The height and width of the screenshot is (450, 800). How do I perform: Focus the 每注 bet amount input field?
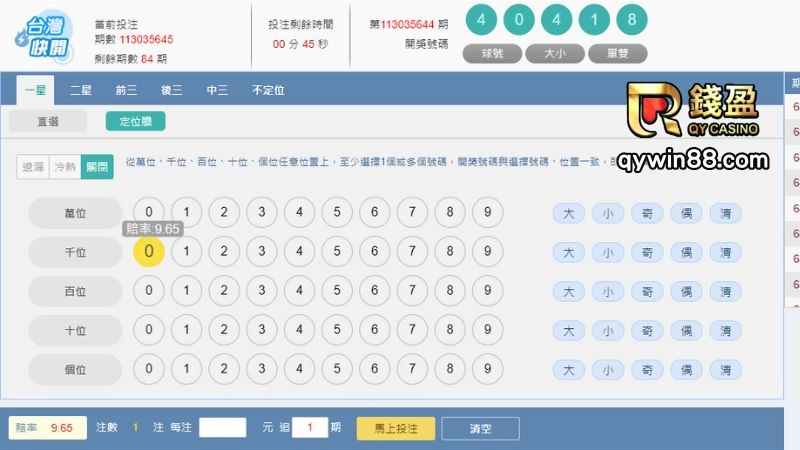coord(222,428)
